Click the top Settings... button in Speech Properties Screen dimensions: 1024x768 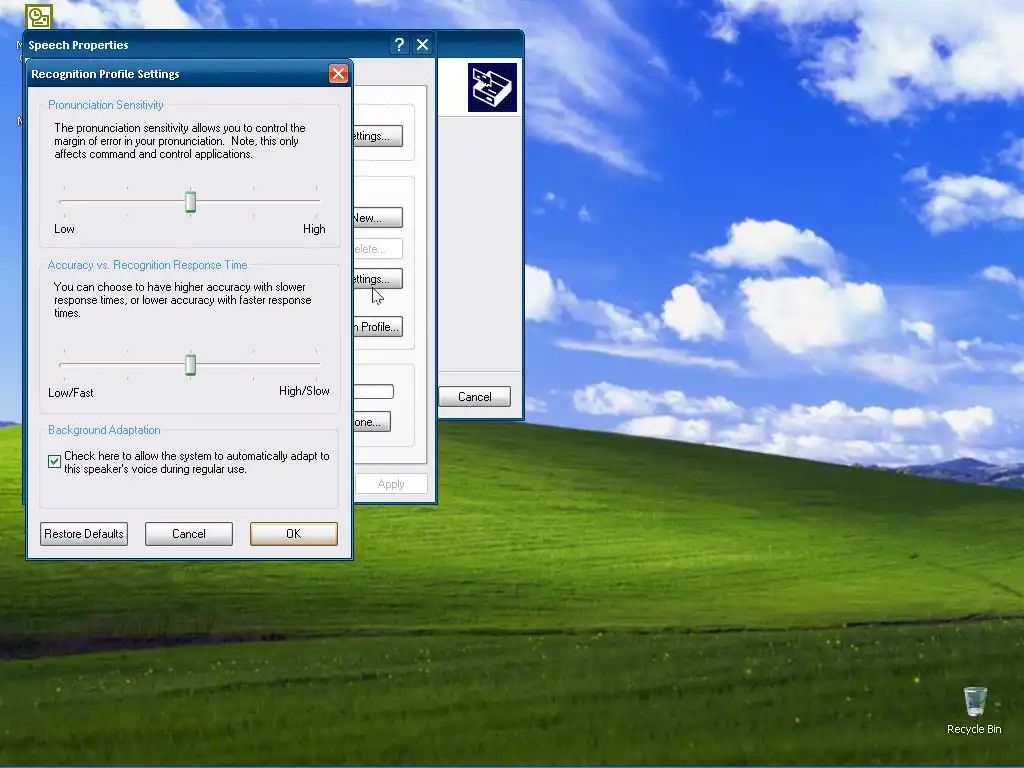pyautogui.click(x=377, y=136)
